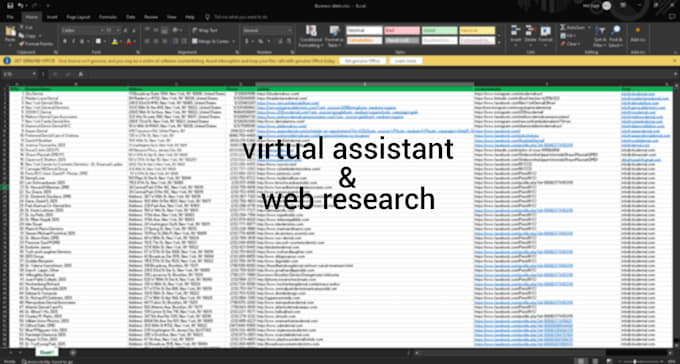Viewport: 680px width, 364px height.
Task: Toggle Bottom Align in Alignment group
Action: [163, 30]
